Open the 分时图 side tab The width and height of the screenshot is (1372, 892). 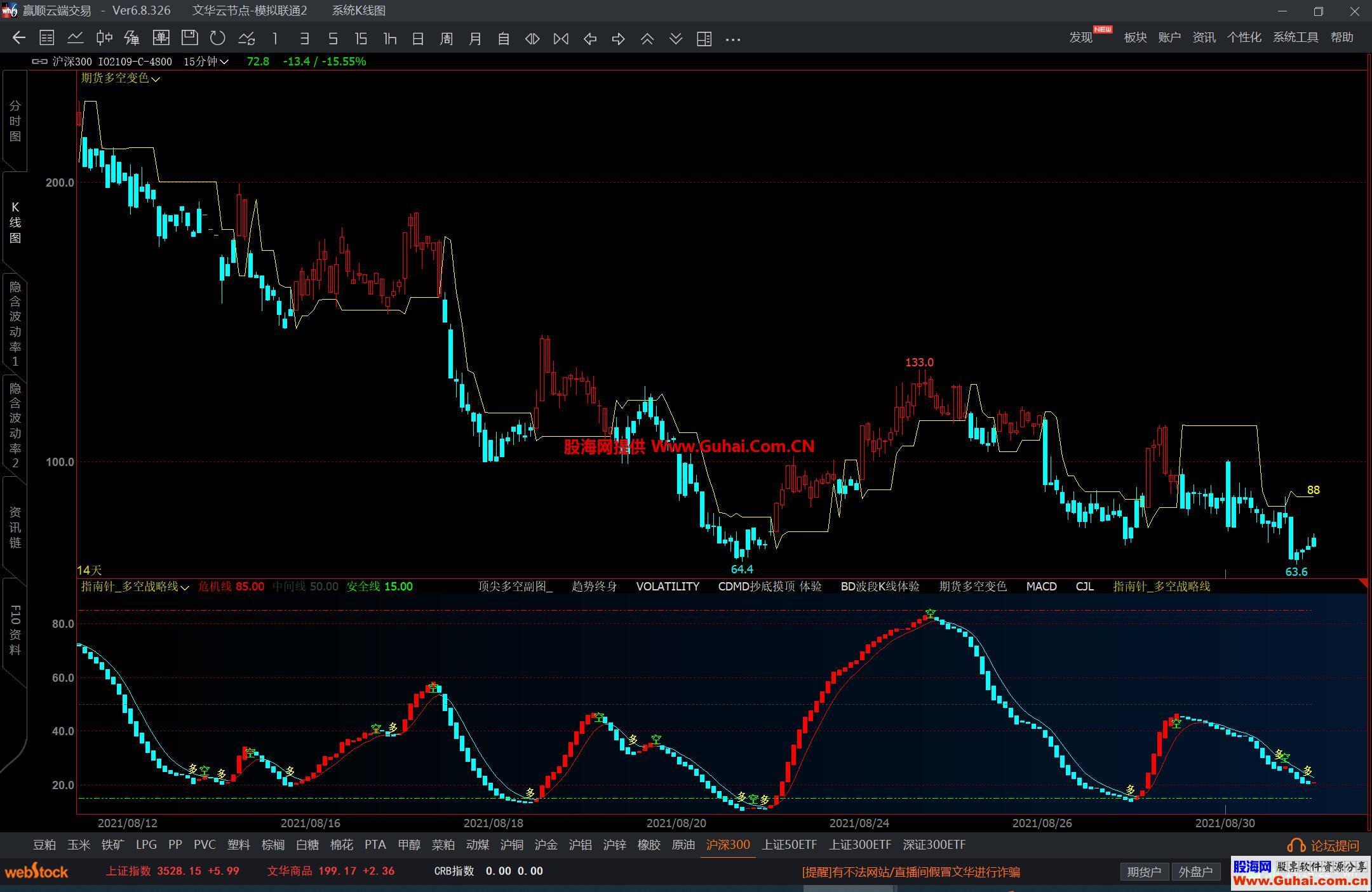[15, 121]
